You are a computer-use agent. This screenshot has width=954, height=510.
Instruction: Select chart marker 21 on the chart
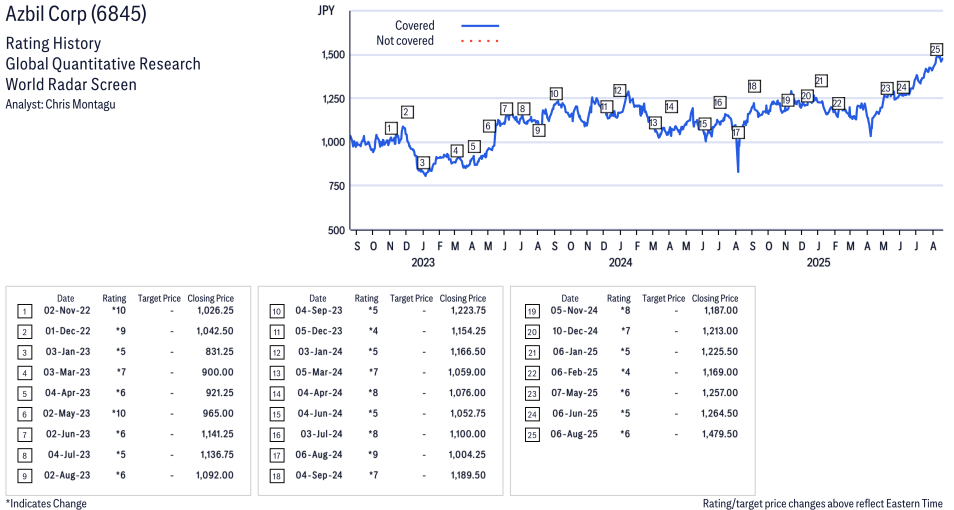coord(820,81)
